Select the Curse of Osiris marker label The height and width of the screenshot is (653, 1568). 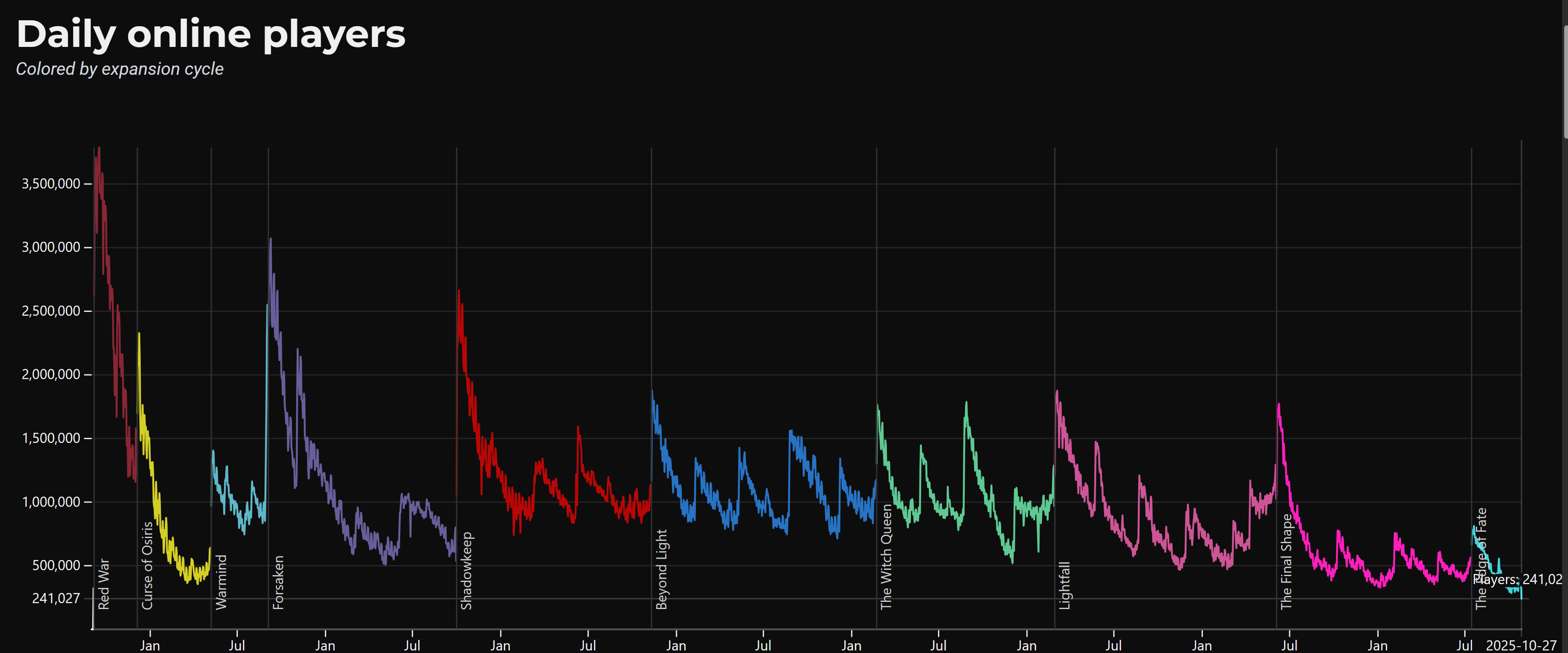[x=147, y=565]
